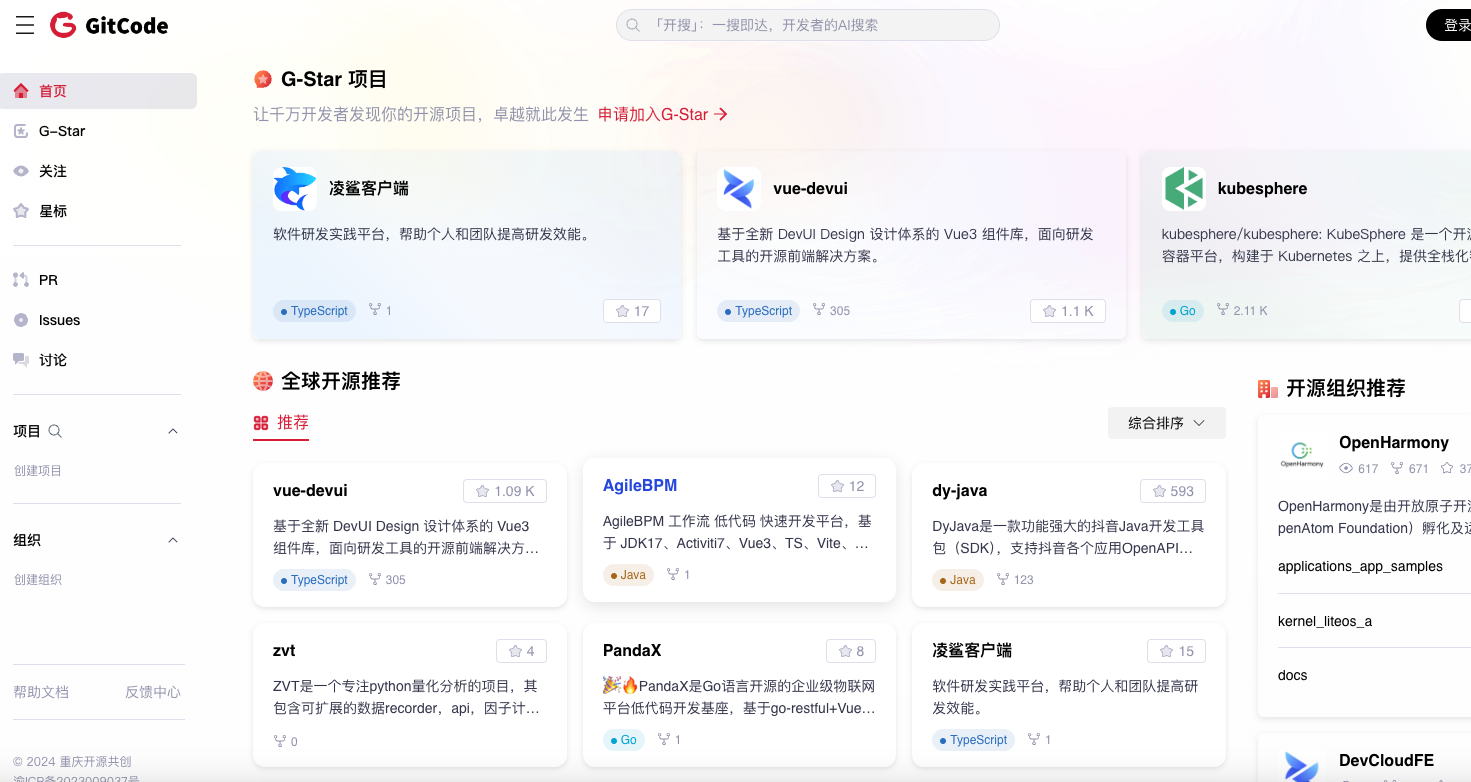Click the PR icon in sidebar

21,280
